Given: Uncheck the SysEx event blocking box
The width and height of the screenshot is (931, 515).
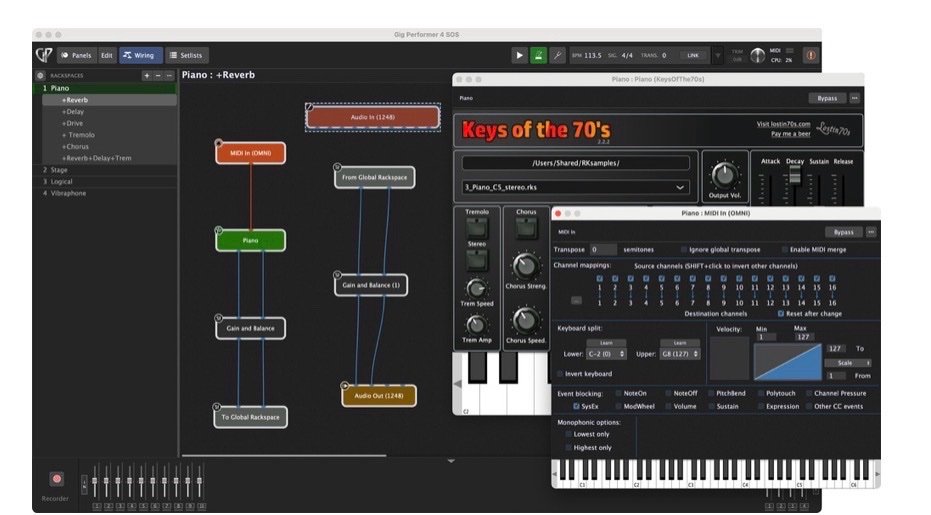Looking at the screenshot, I should click(577, 407).
